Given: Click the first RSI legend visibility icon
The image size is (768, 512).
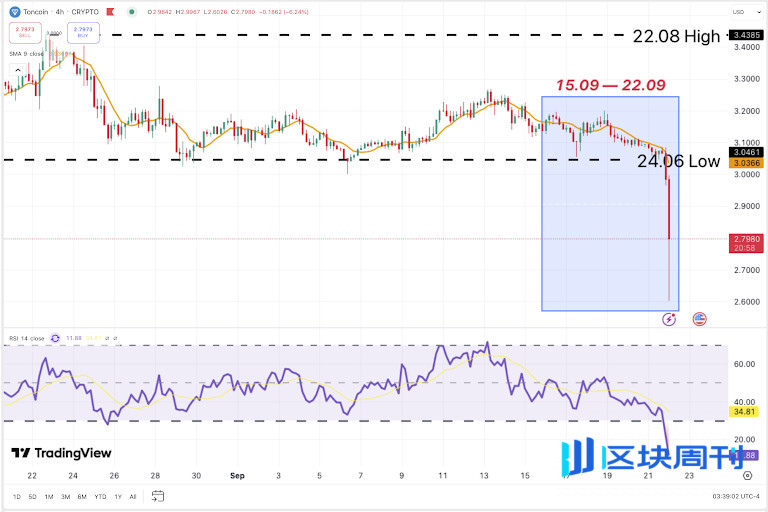Looking at the screenshot, I should pyautogui.click(x=107, y=338).
